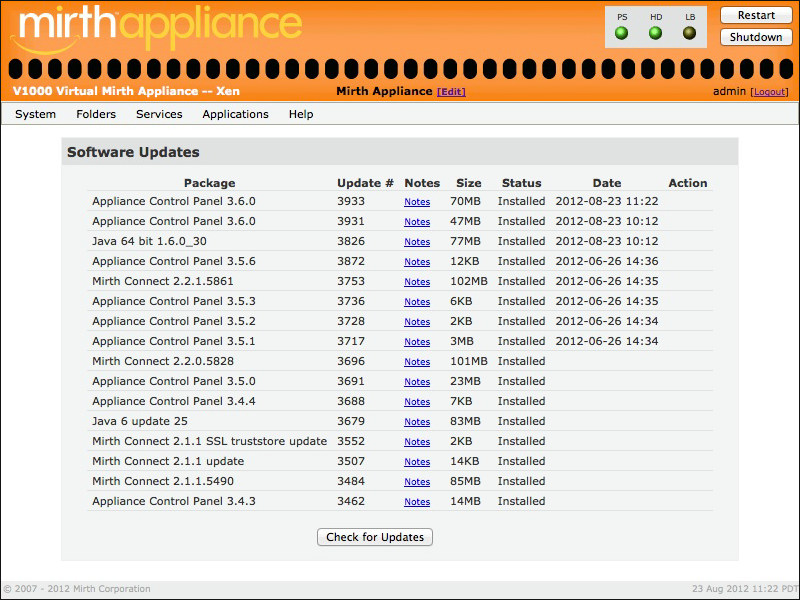The height and width of the screenshot is (600, 800).
Task: Select 'Mirth Connect 2.2.1.5861' package name
Action: [x=163, y=281]
